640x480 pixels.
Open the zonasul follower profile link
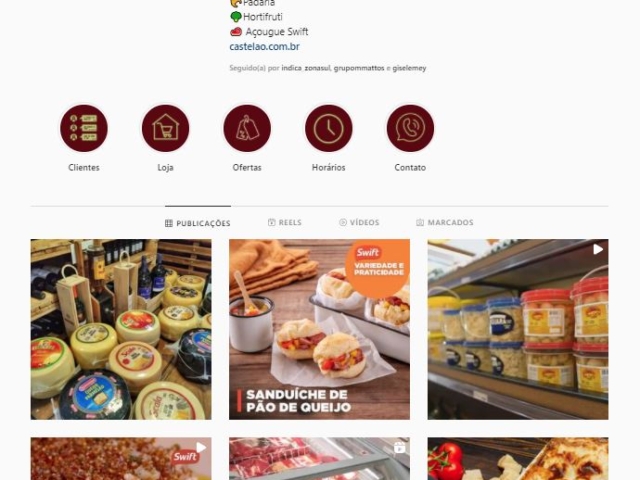tap(317, 68)
